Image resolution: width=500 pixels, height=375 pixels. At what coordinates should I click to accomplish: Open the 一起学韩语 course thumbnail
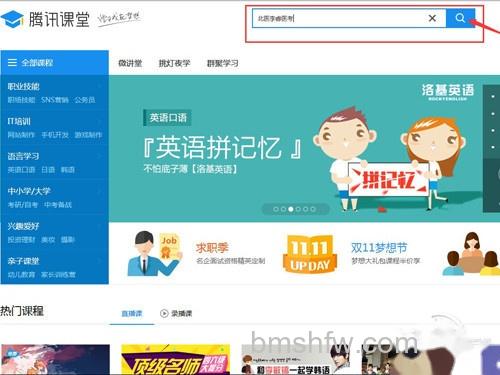tap(296, 360)
